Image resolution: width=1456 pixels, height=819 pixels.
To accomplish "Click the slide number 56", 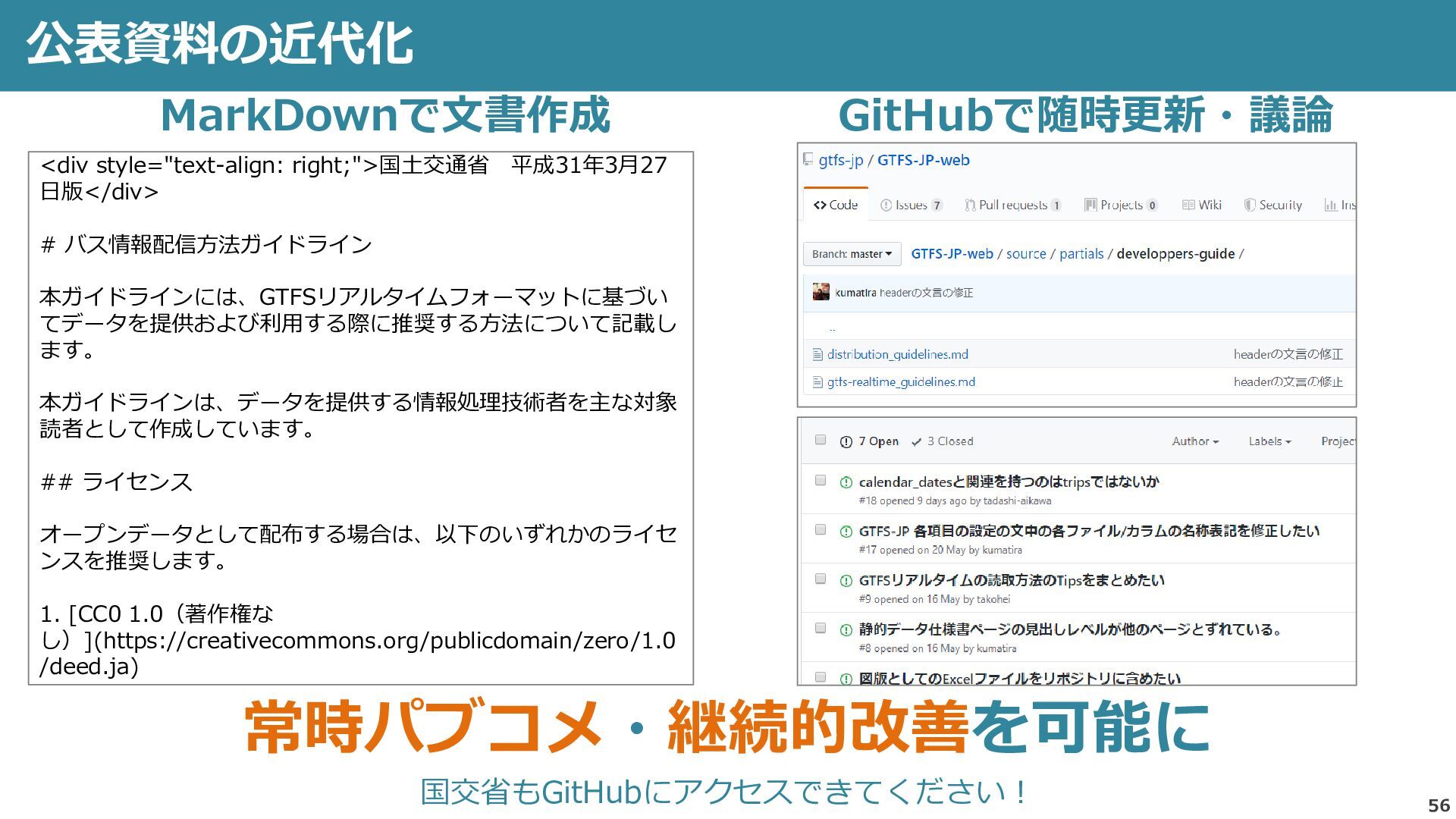I will [x=1439, y=805].
